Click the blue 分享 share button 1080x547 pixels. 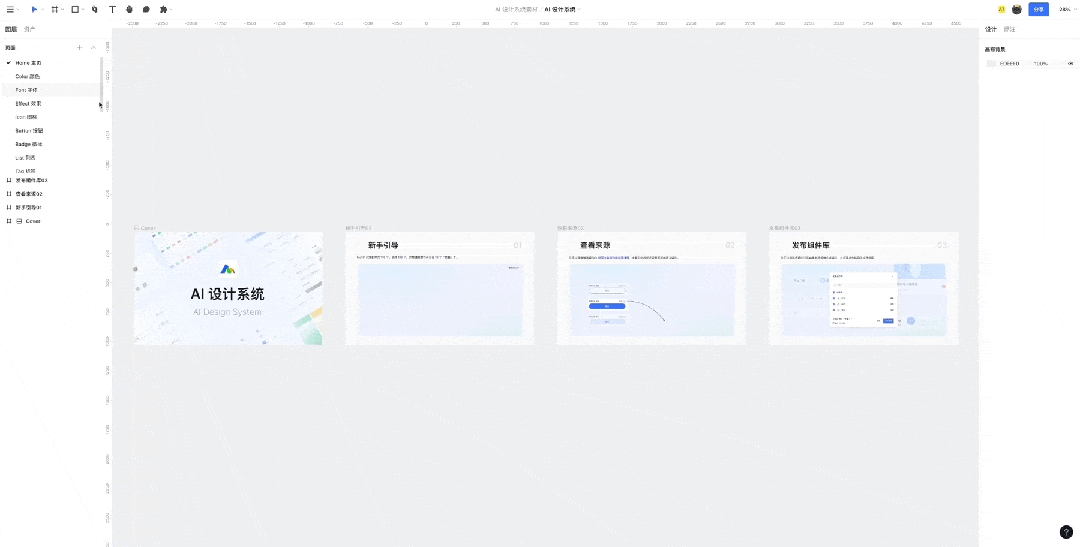click(x=1039, y=9)
